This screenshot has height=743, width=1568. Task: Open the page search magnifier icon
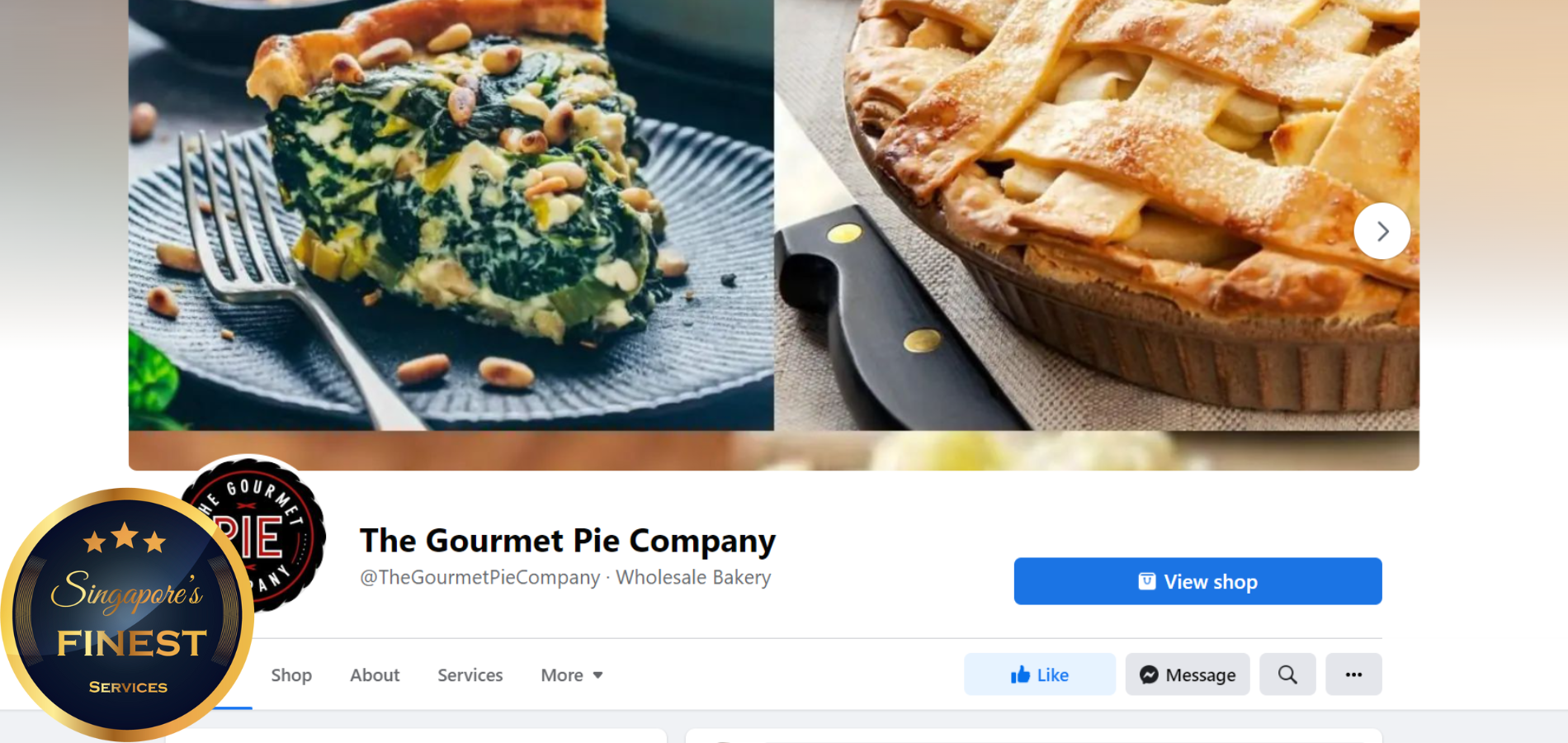click(x=1287, y=674)
